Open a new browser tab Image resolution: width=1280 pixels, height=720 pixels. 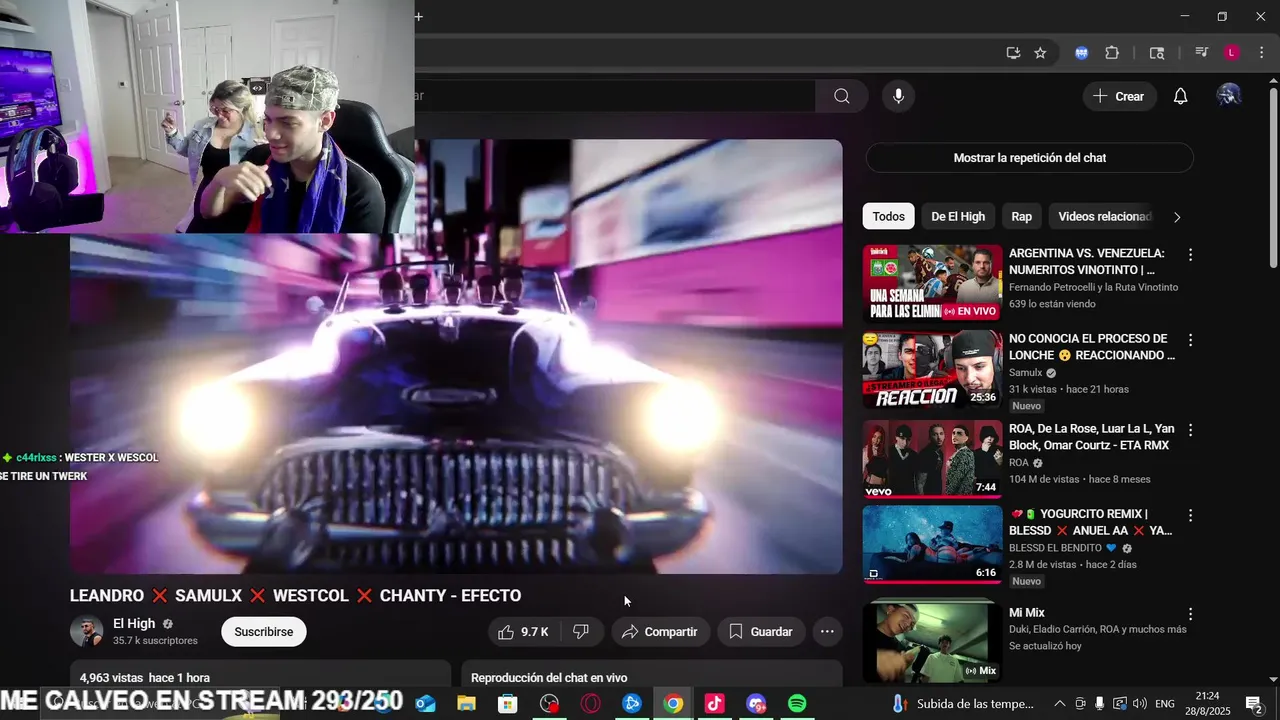tap(419, 16)
